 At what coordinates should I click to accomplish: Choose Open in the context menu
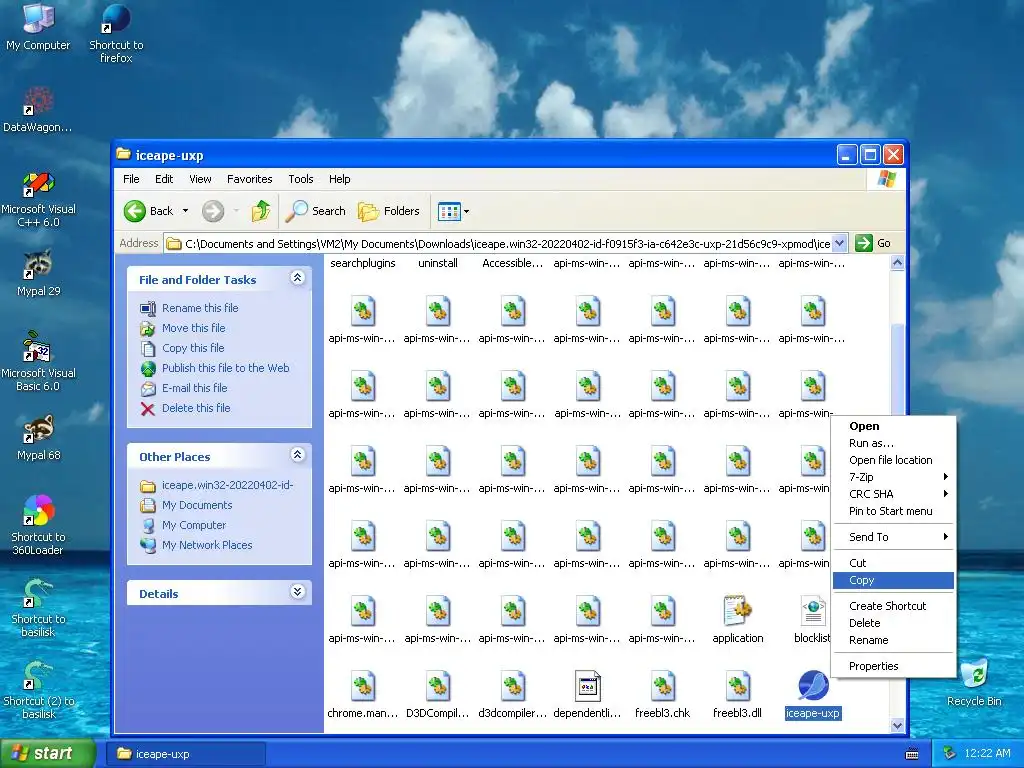tap(893, 426)
